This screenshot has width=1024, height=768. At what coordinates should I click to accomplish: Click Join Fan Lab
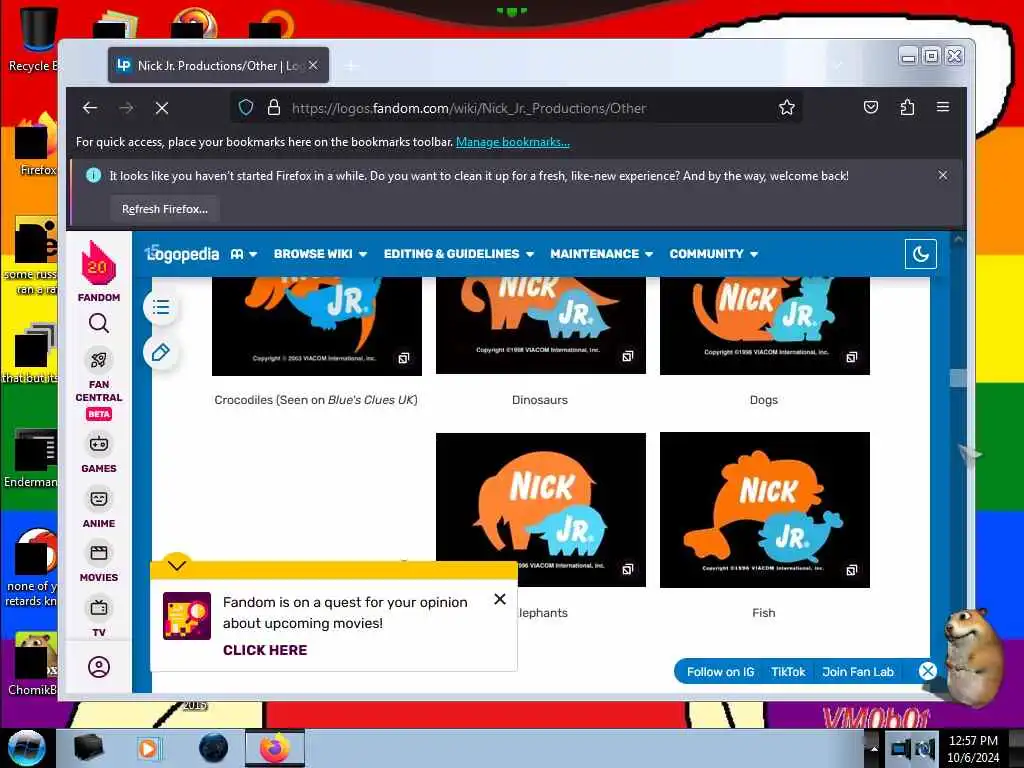[x=857, y=672]
